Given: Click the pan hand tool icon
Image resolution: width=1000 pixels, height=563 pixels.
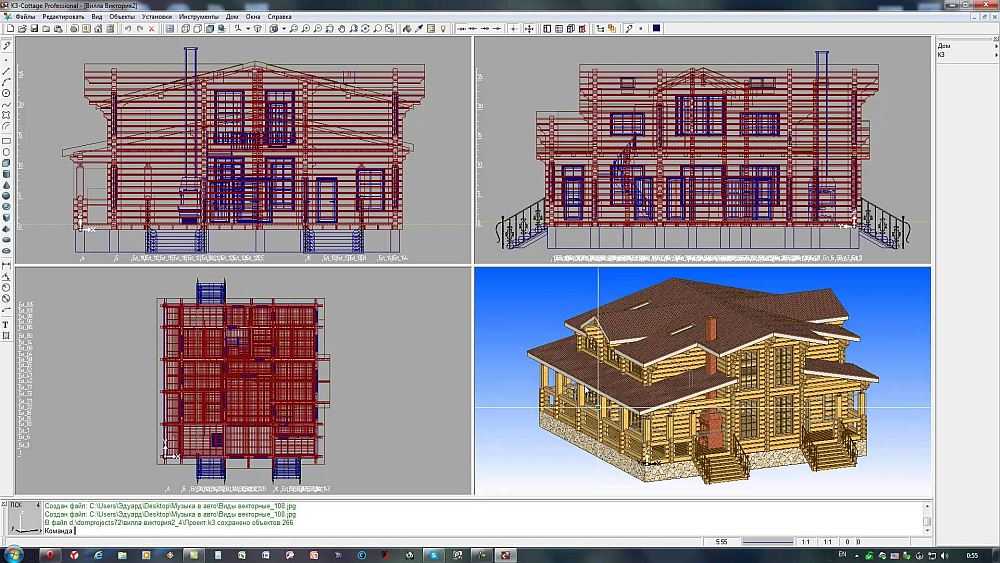Looking at the screenshot, I should coord(341,29).
